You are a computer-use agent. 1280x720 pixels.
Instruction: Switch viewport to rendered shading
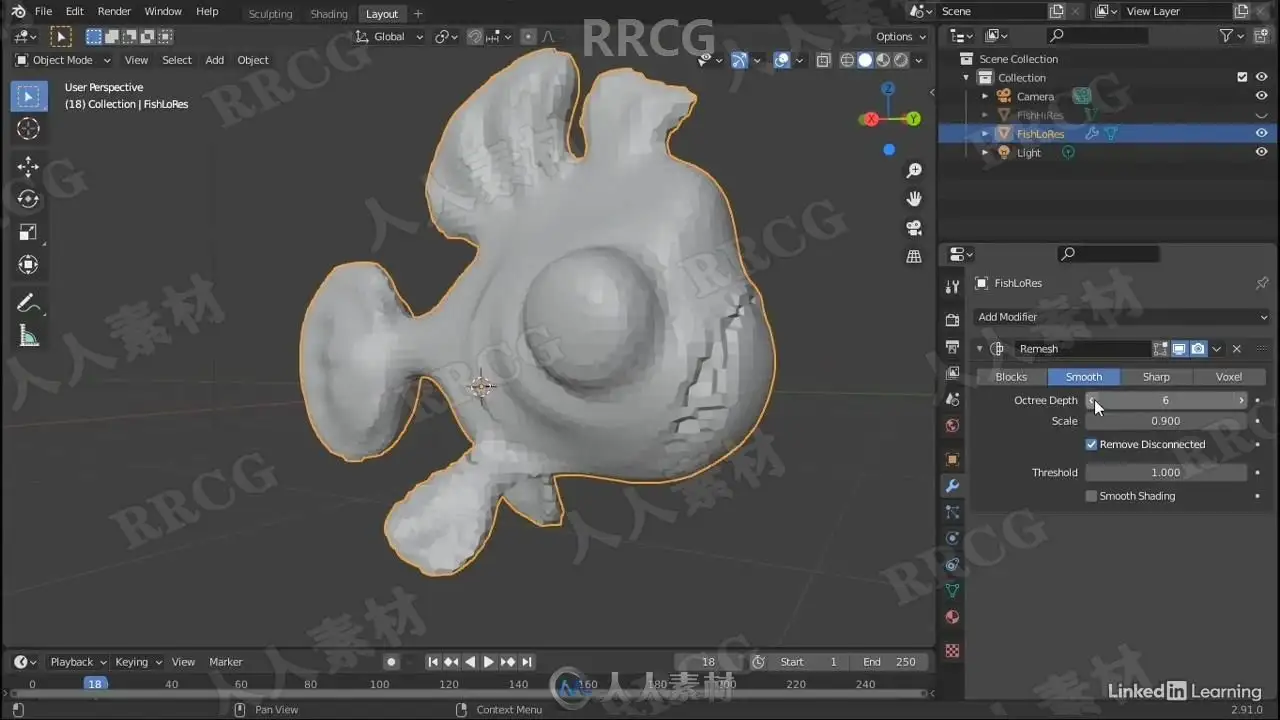click(x=901, y=61)
